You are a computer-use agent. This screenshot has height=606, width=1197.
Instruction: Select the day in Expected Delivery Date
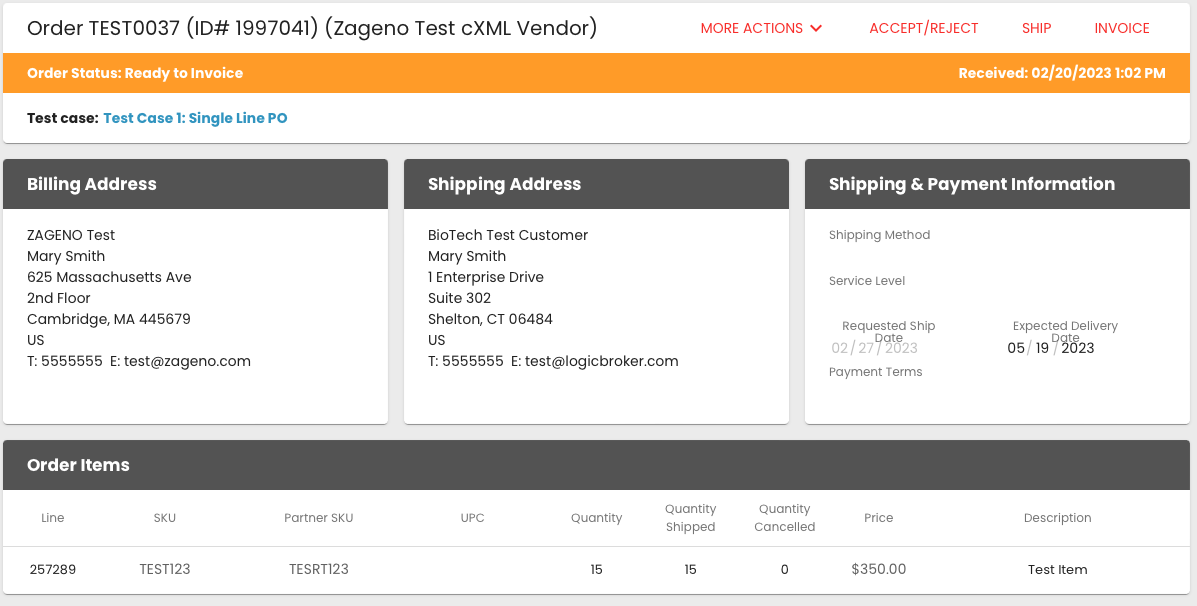click(1043, 348)
